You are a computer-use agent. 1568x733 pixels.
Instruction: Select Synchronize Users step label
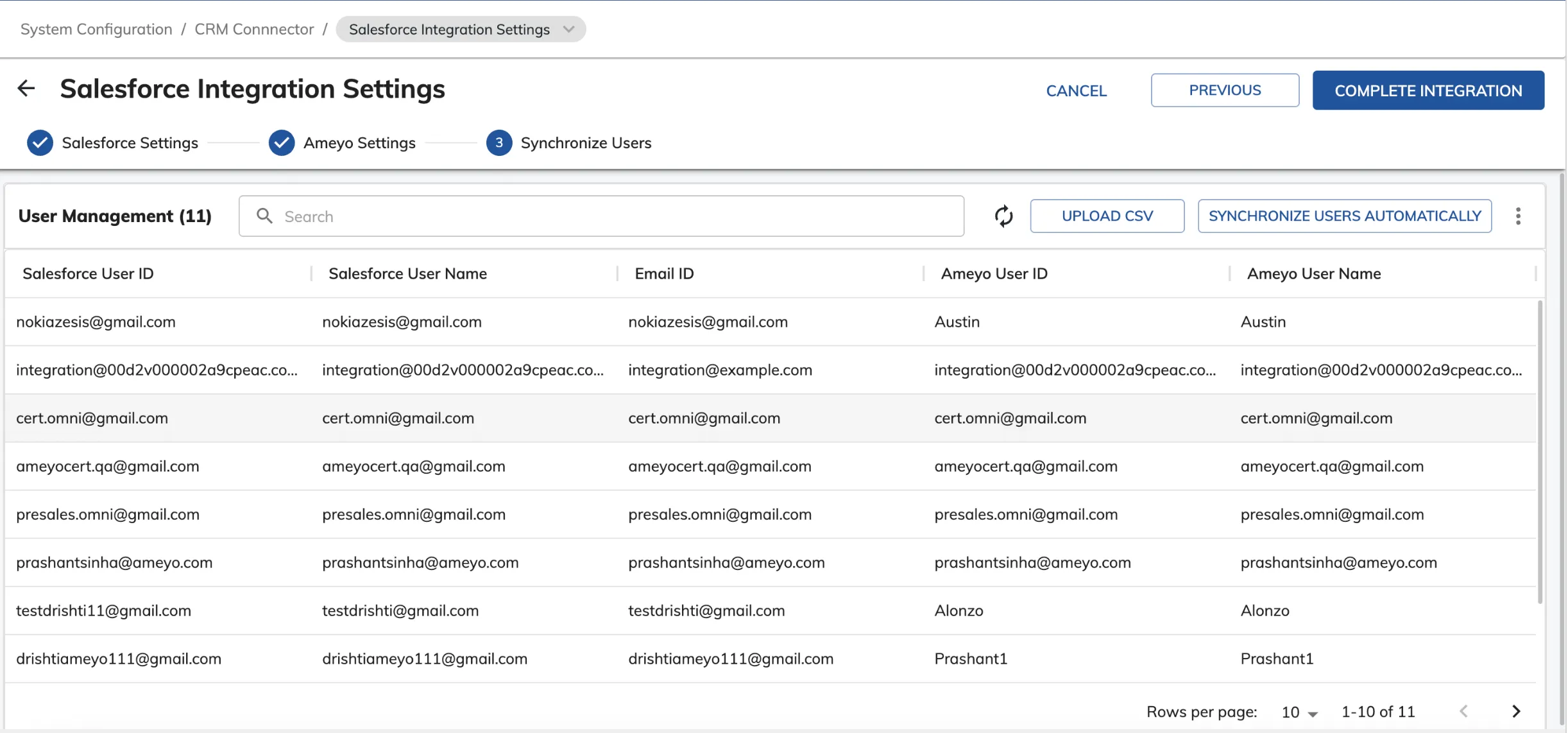click(x=586, y=143)
